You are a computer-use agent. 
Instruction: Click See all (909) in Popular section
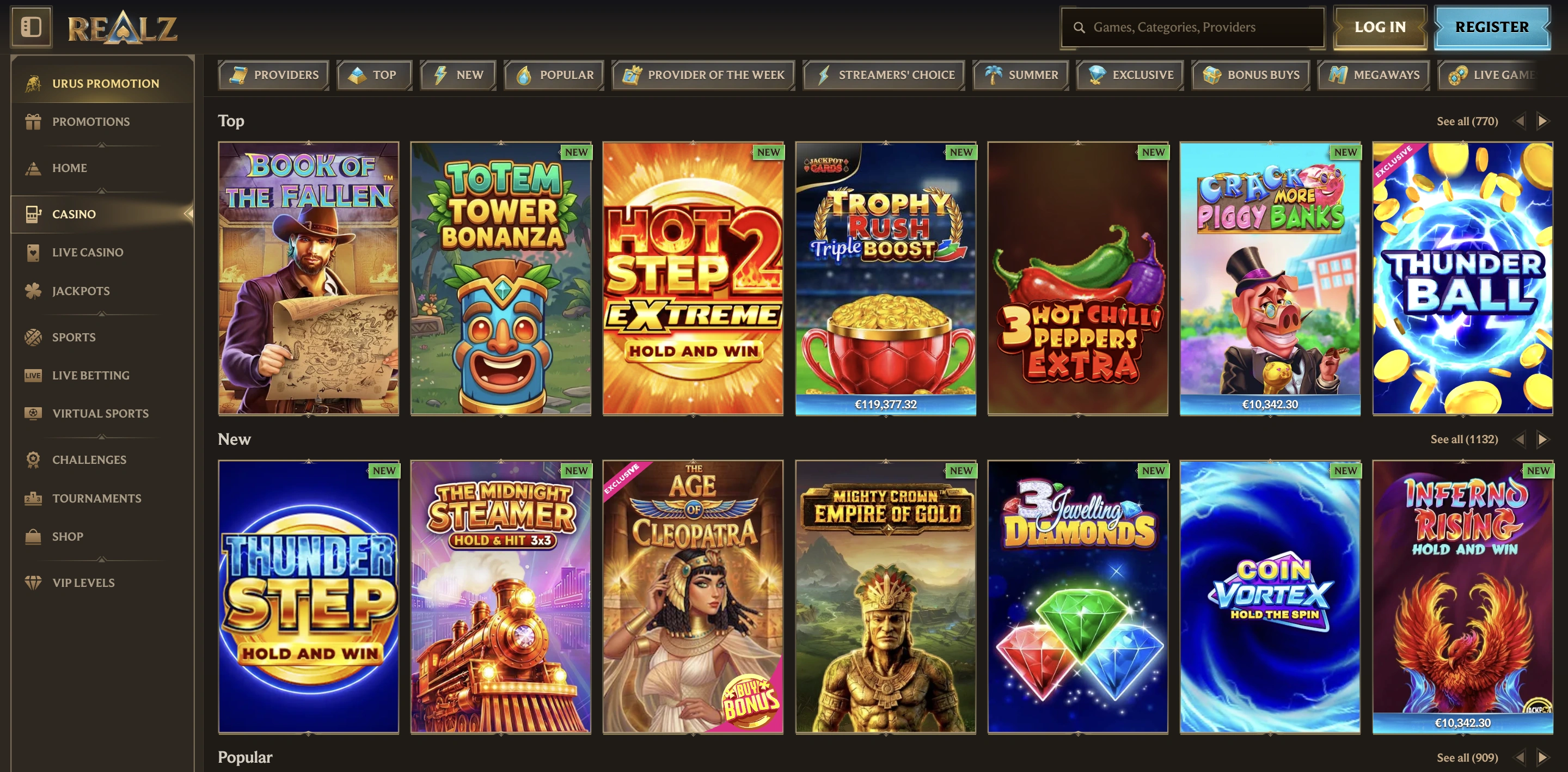pos(1467,757)
